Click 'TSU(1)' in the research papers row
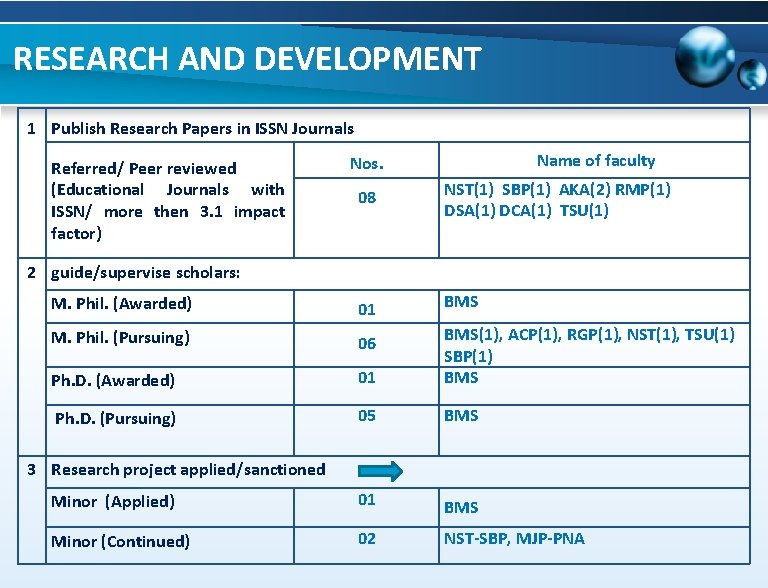The image size is (768, 588). (584, 211)
